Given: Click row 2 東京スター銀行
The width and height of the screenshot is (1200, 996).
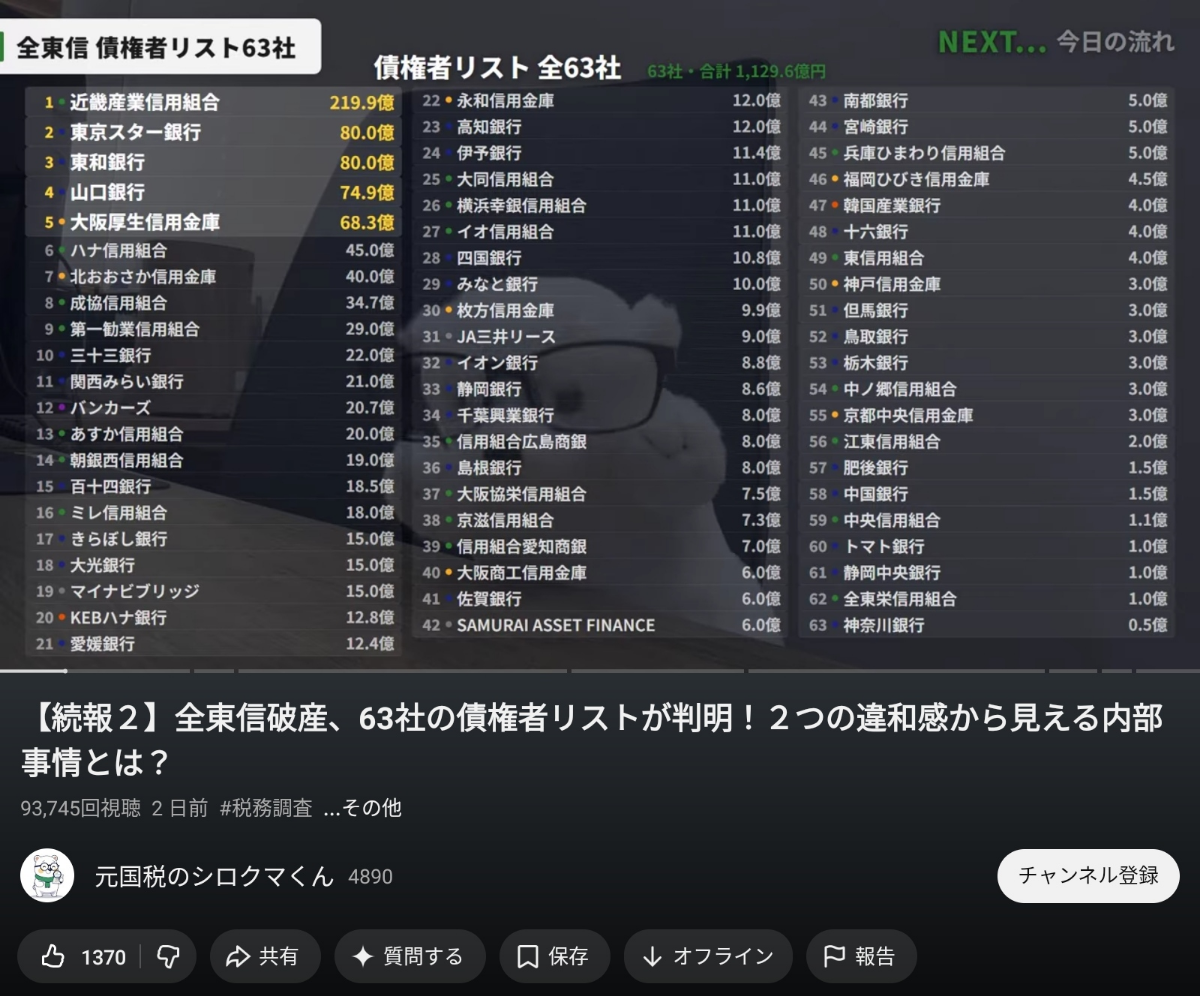Looking at the screenshot, I should [x=213, y=132].
